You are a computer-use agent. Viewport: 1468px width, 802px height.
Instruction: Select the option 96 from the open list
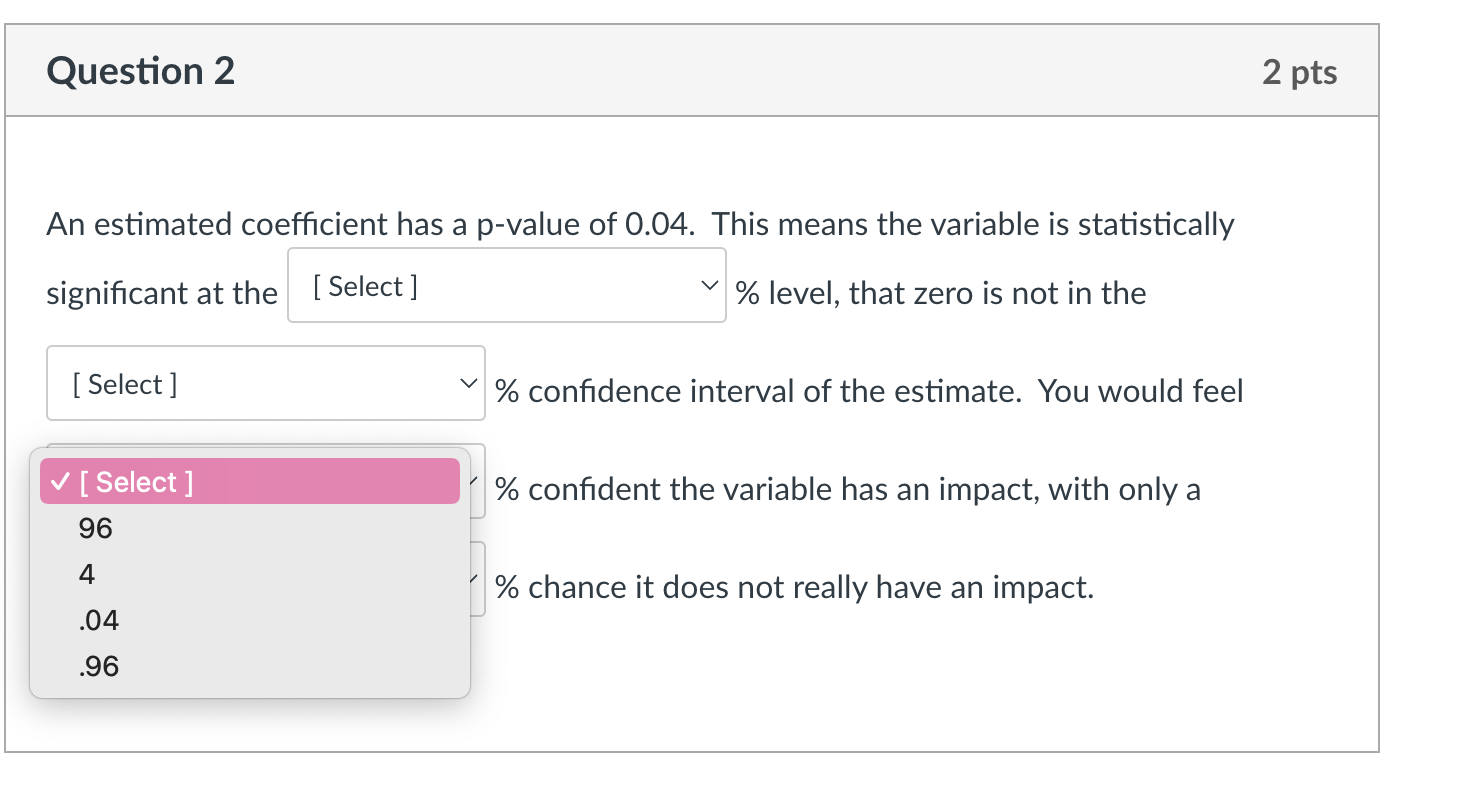tap(95, 528)
